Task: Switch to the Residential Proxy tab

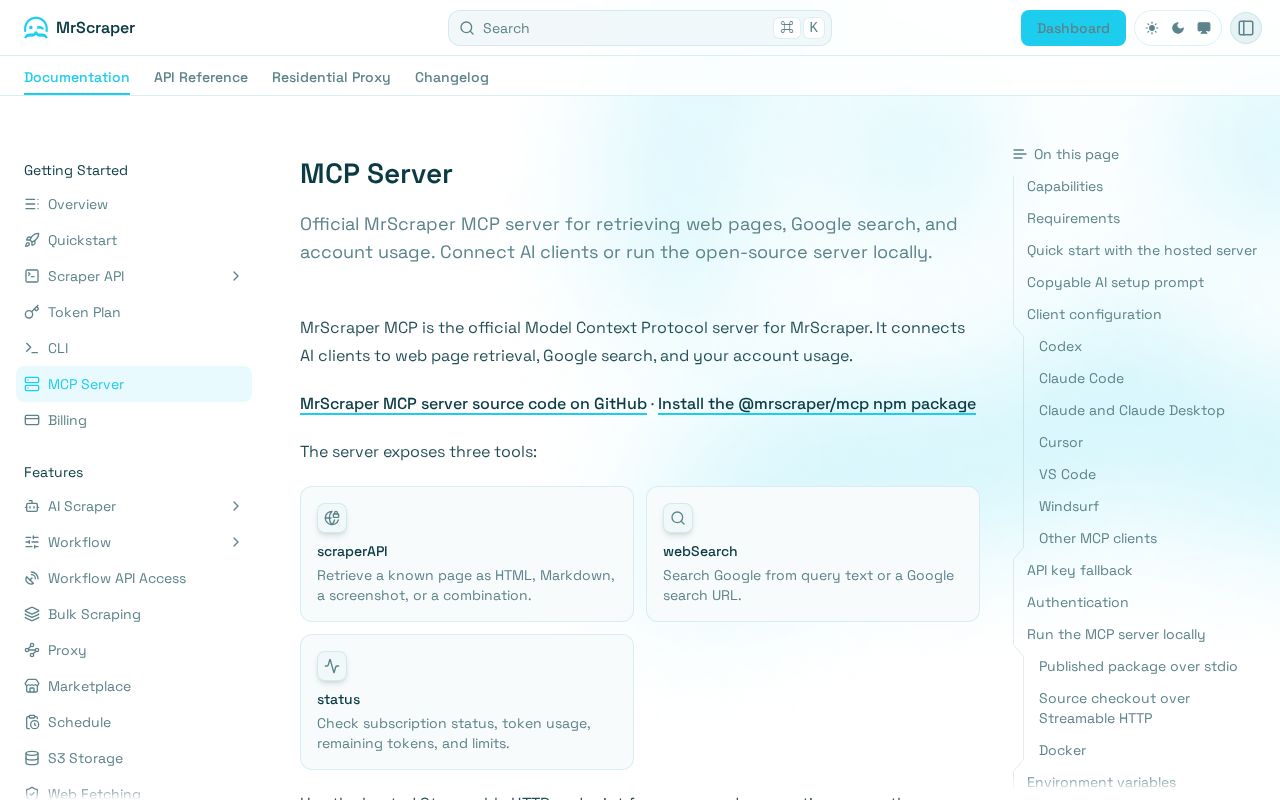Action: coord(331,77)
